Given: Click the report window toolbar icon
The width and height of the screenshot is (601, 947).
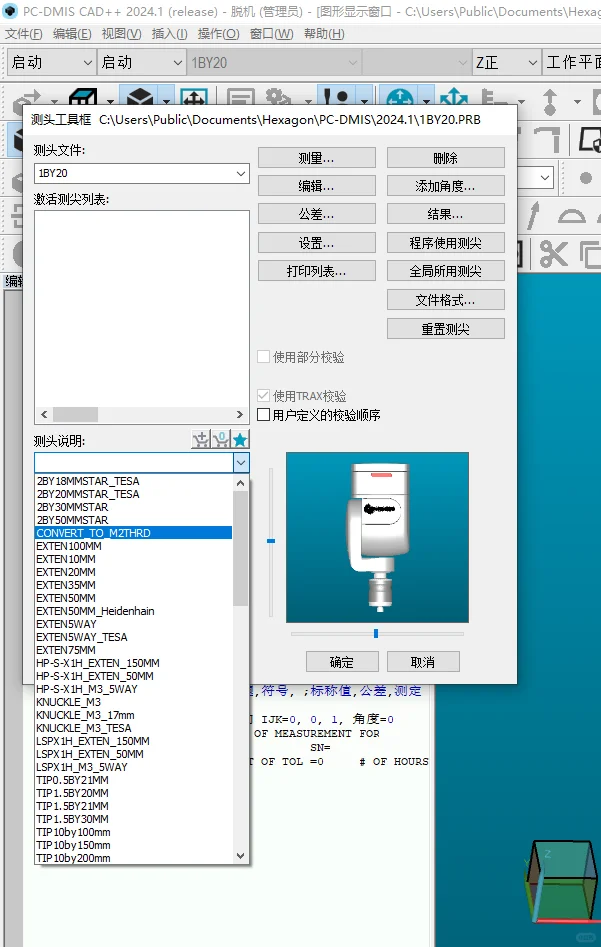Looking at the screenshot, I should (x=241, y=98).
